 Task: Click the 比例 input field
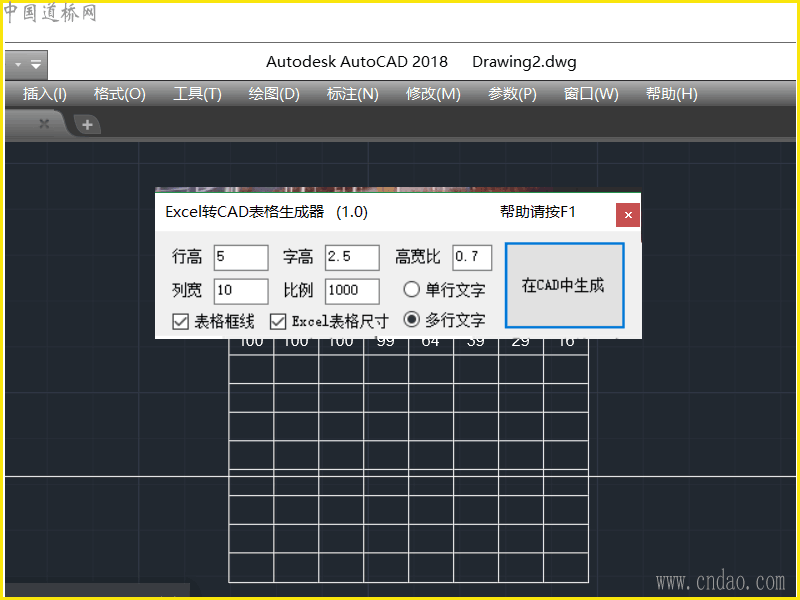pos(352,291)
